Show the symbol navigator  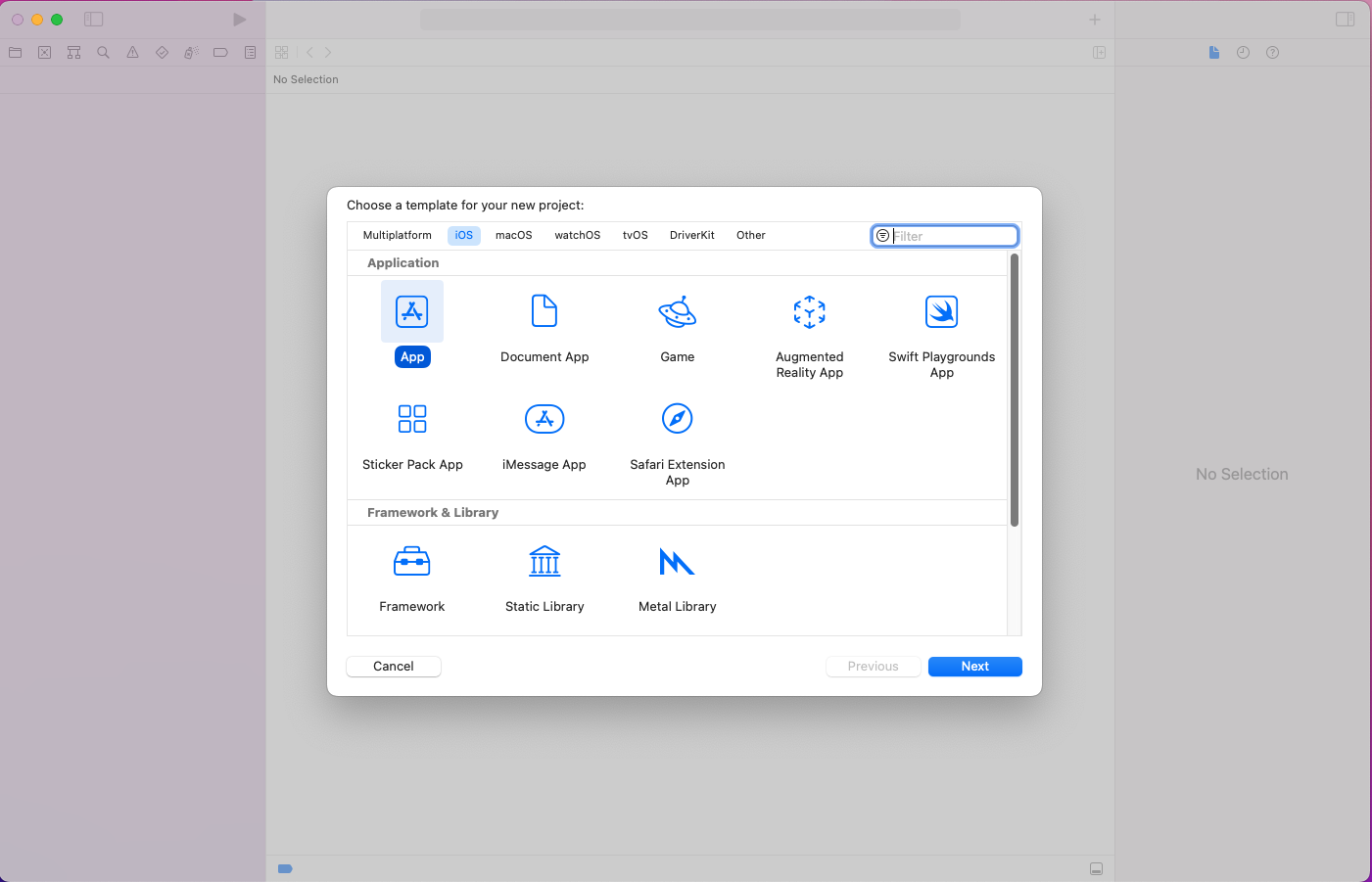pyautogui.click(x=74, y=53)
